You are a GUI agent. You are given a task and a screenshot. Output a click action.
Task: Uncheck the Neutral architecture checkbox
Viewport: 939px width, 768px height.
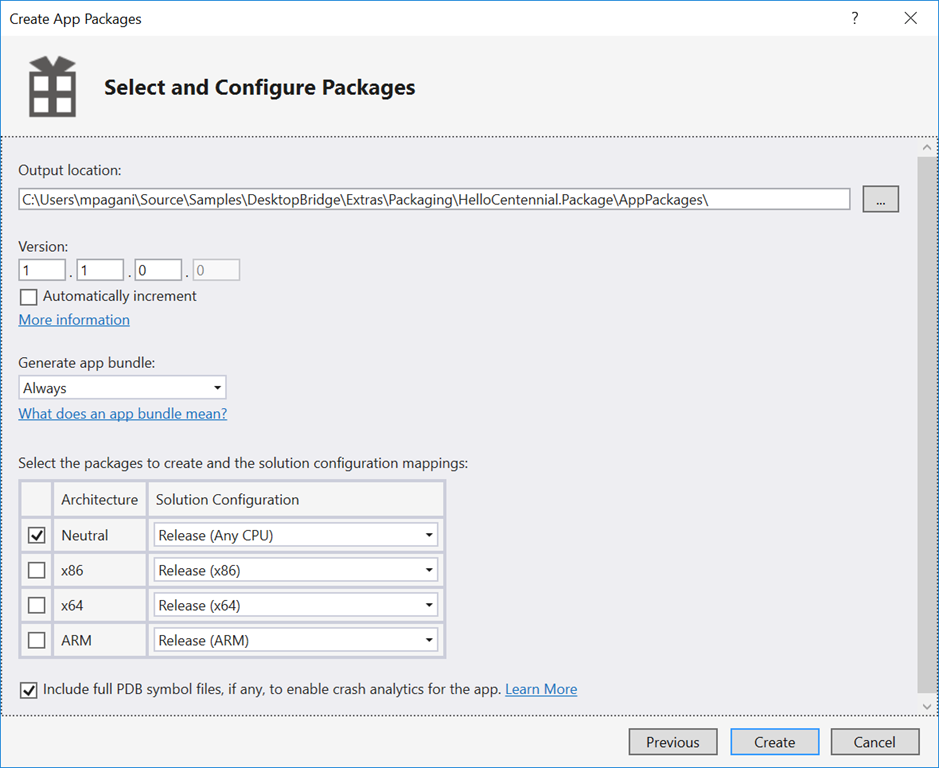tap(37, 536)
